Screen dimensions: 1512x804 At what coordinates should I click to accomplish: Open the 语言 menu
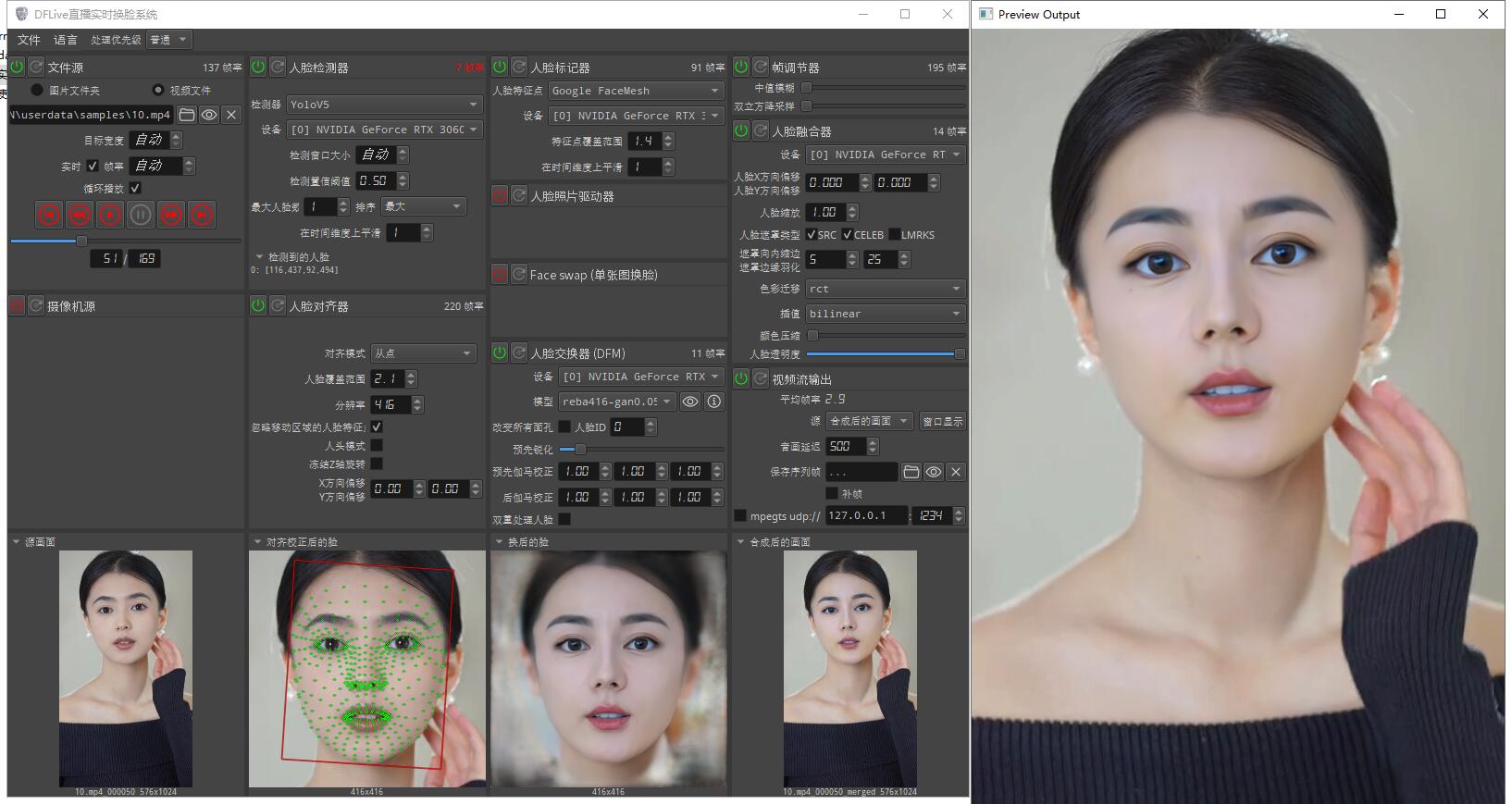click(x=66, y=40)
